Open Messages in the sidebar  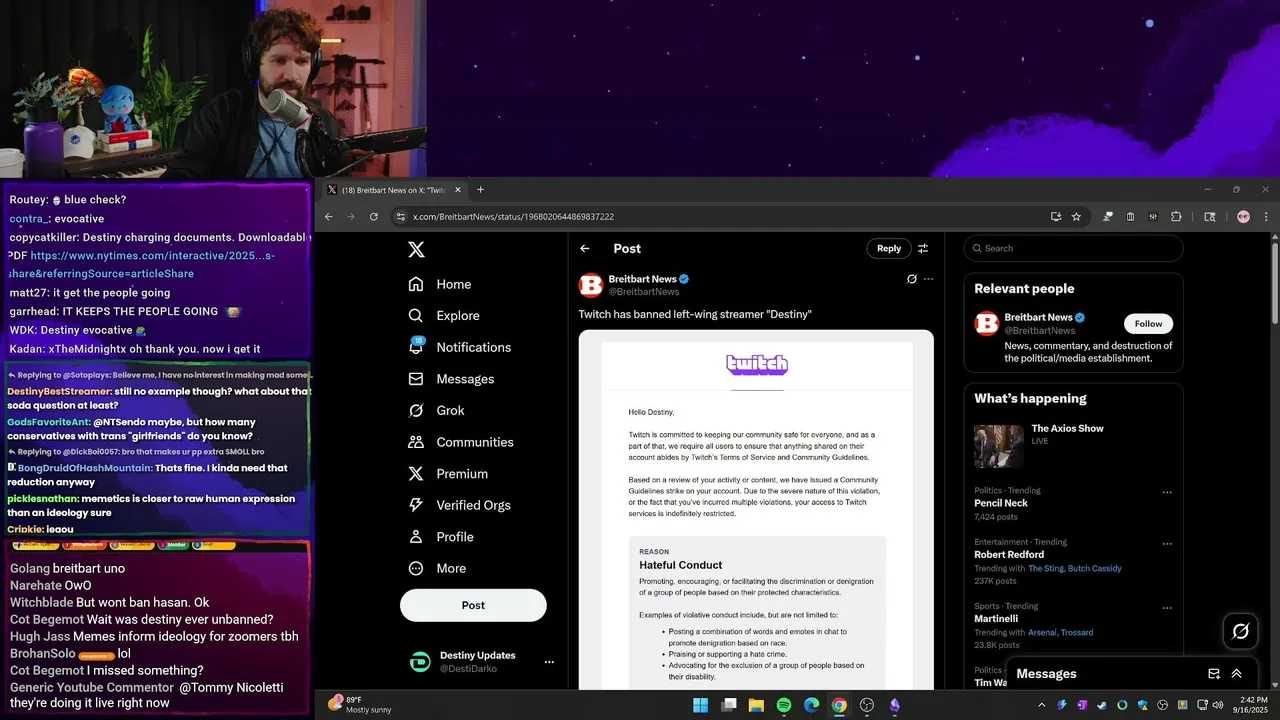(451, 379)
